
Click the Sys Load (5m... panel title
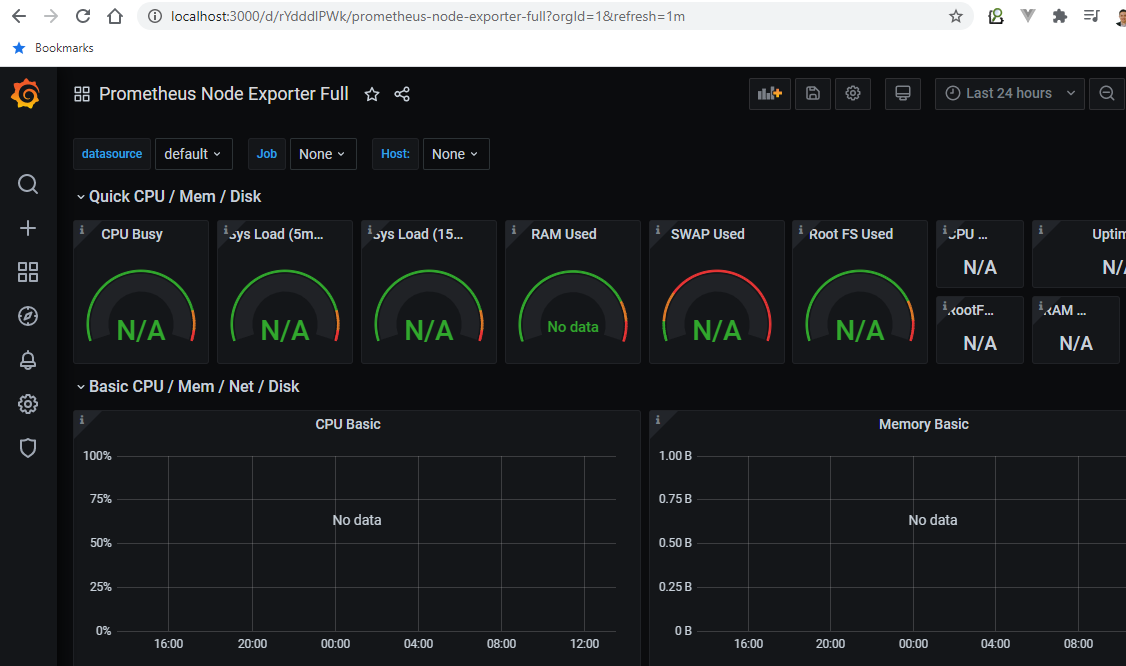pyautogui.click(x=276, y=234)
